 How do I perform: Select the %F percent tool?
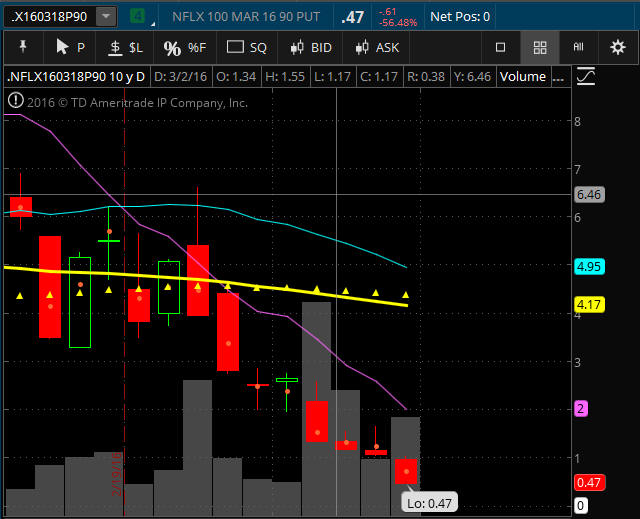(183, 47)
